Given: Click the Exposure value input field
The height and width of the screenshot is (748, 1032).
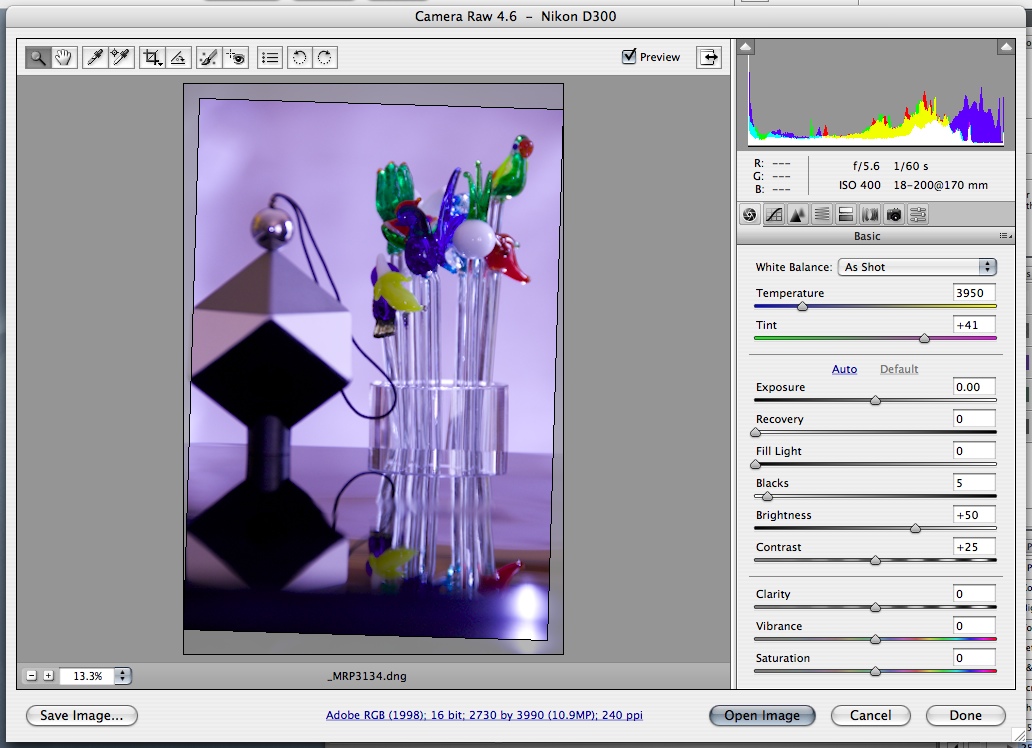Looking at the screenshot, I should point(974,387).
